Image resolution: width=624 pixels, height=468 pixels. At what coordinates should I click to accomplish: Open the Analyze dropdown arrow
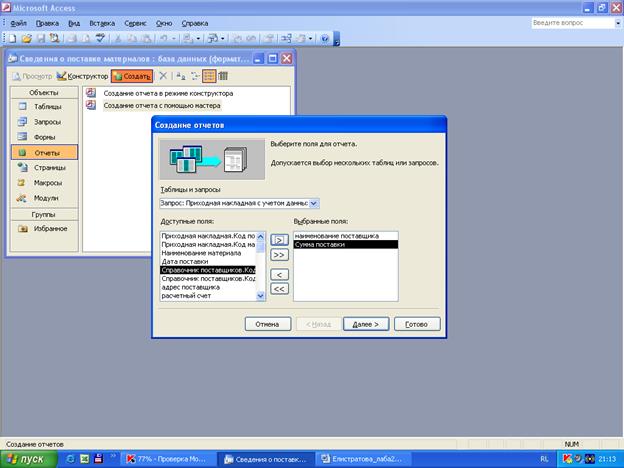coord(222,39)
